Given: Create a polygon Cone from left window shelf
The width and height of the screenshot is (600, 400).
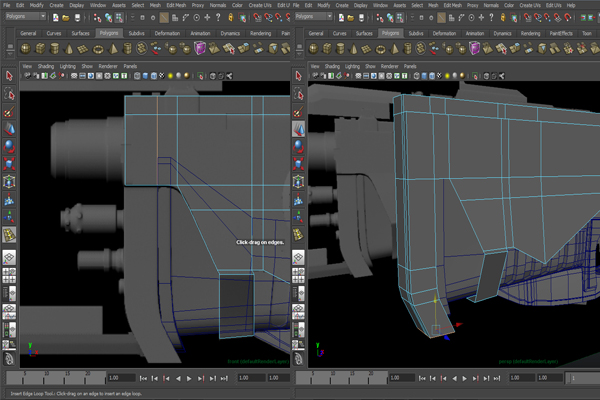Looking at the screenshot, I should [x=69, y=49].
